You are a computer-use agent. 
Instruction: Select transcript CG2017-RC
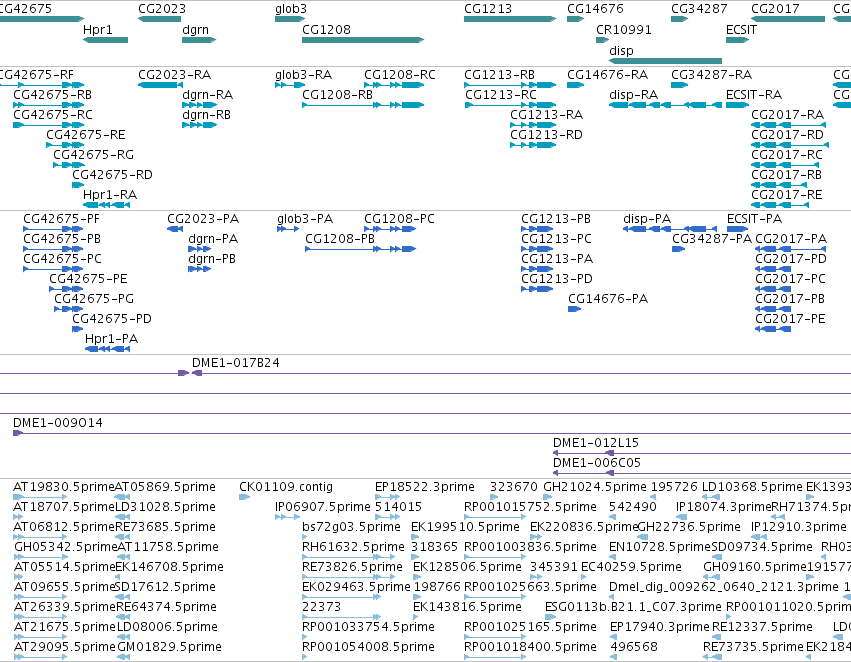pos(786,155)
